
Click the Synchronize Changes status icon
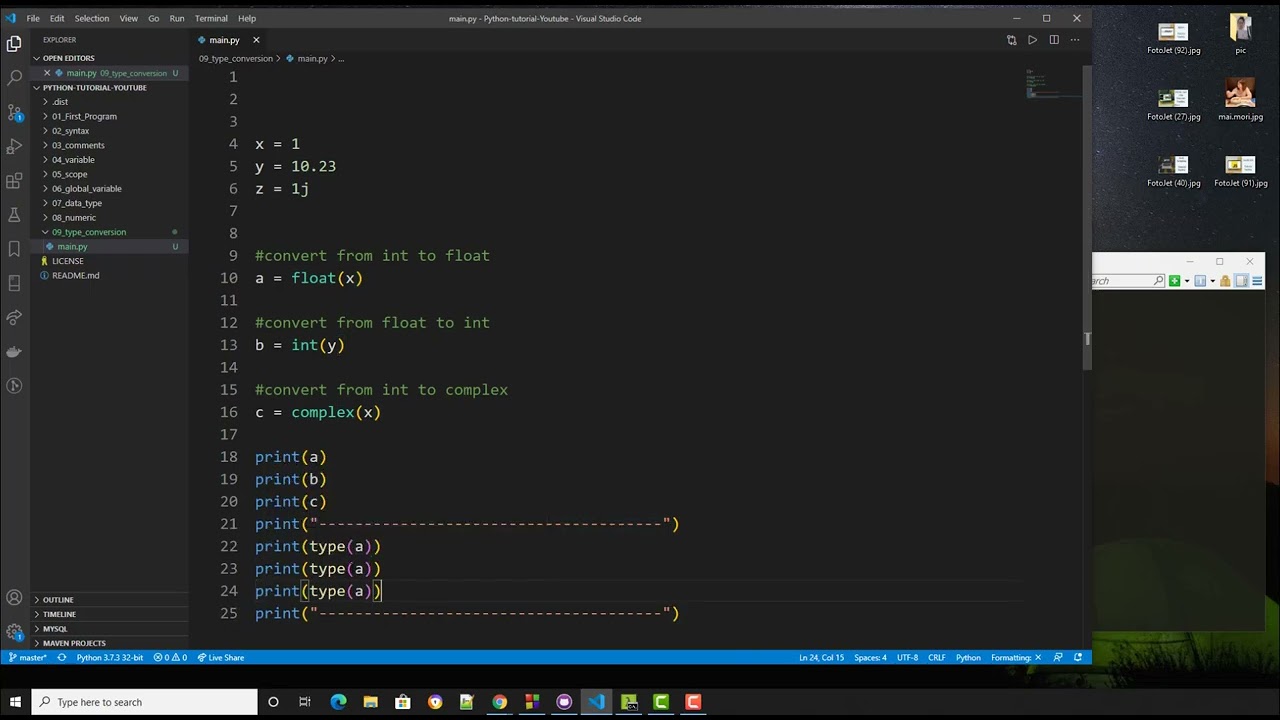62,658
